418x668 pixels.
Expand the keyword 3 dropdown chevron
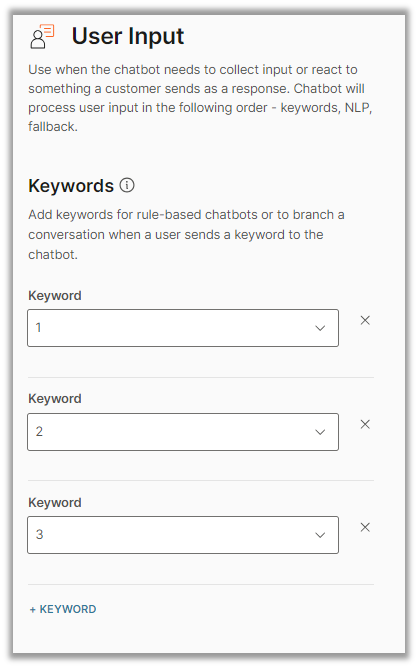point(320,535)
